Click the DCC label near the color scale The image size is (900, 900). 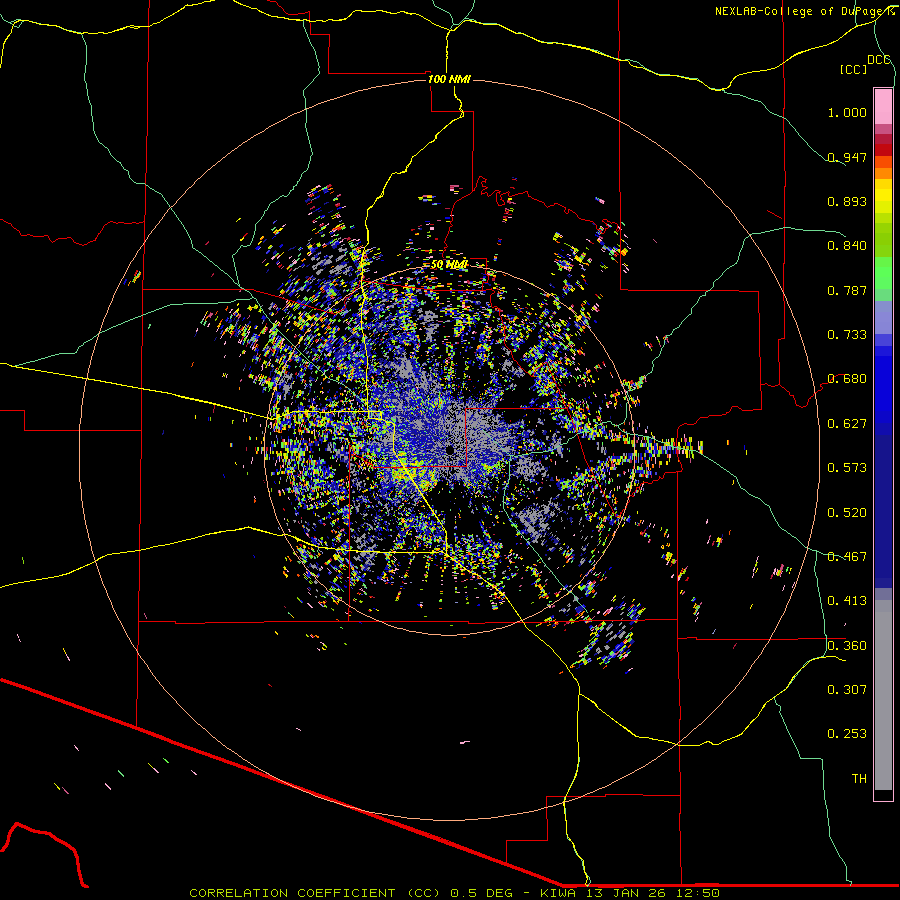pos(879,60)
